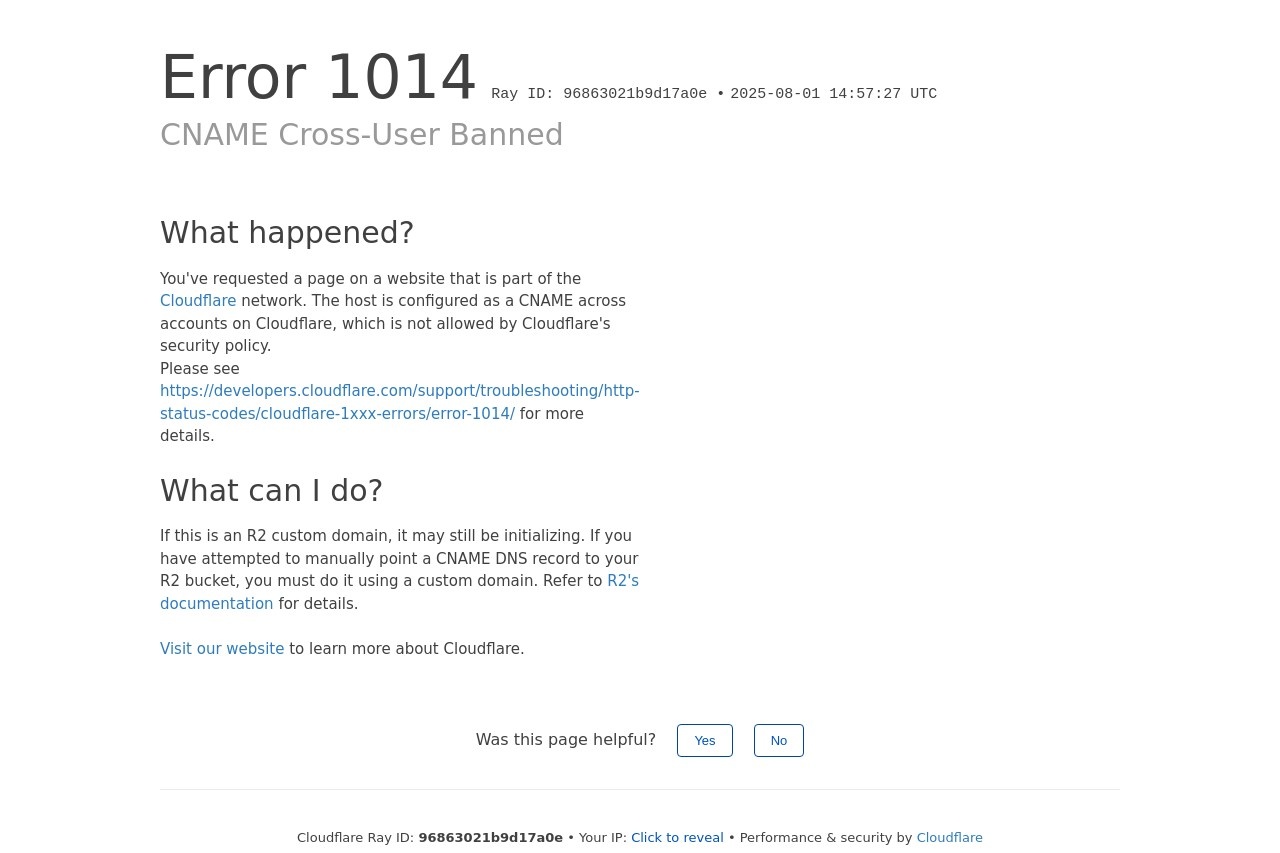This screenshot has height=853, width=1280.
Task: Select the What happened? heading
Action: click(x=287, y=232)
